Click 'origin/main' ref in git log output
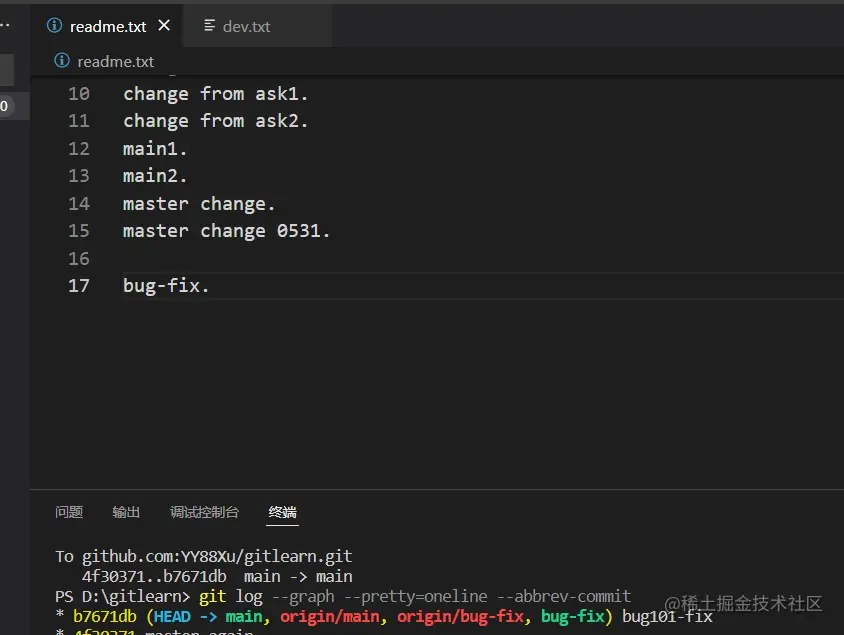The image size is (844, 635). (329, 617)
